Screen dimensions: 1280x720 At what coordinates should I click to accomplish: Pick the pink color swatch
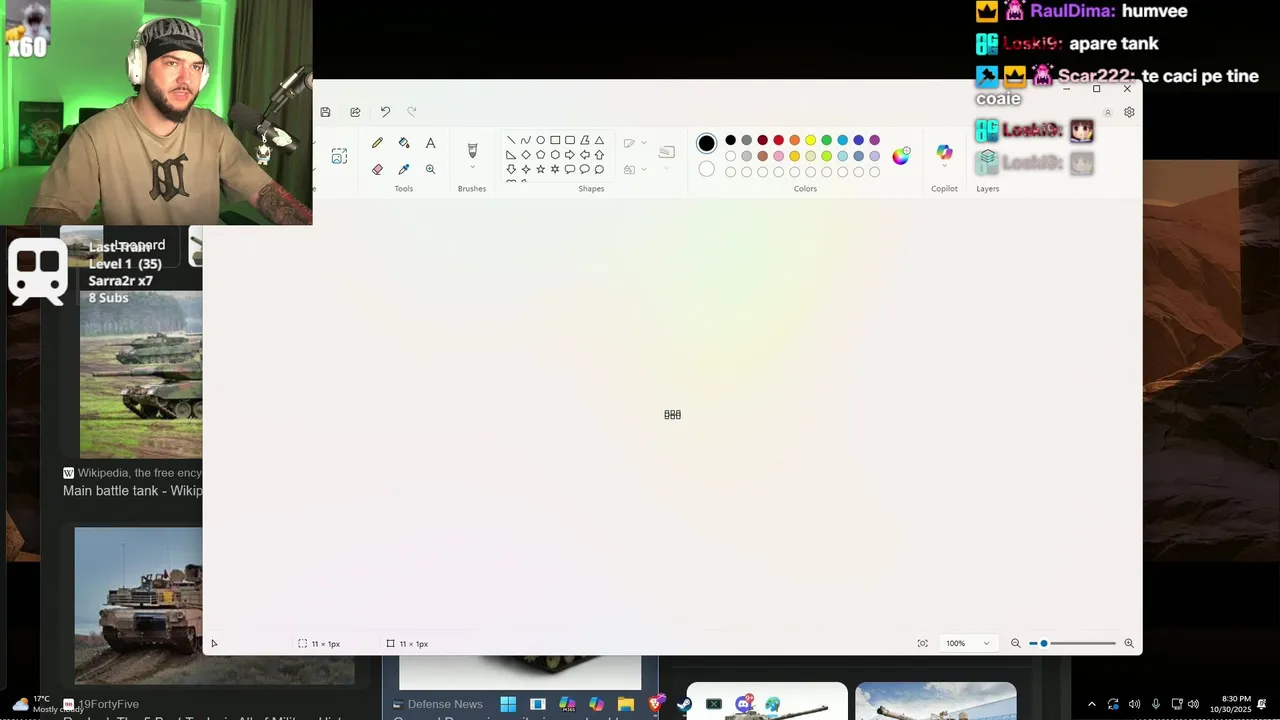pos(778,156)
